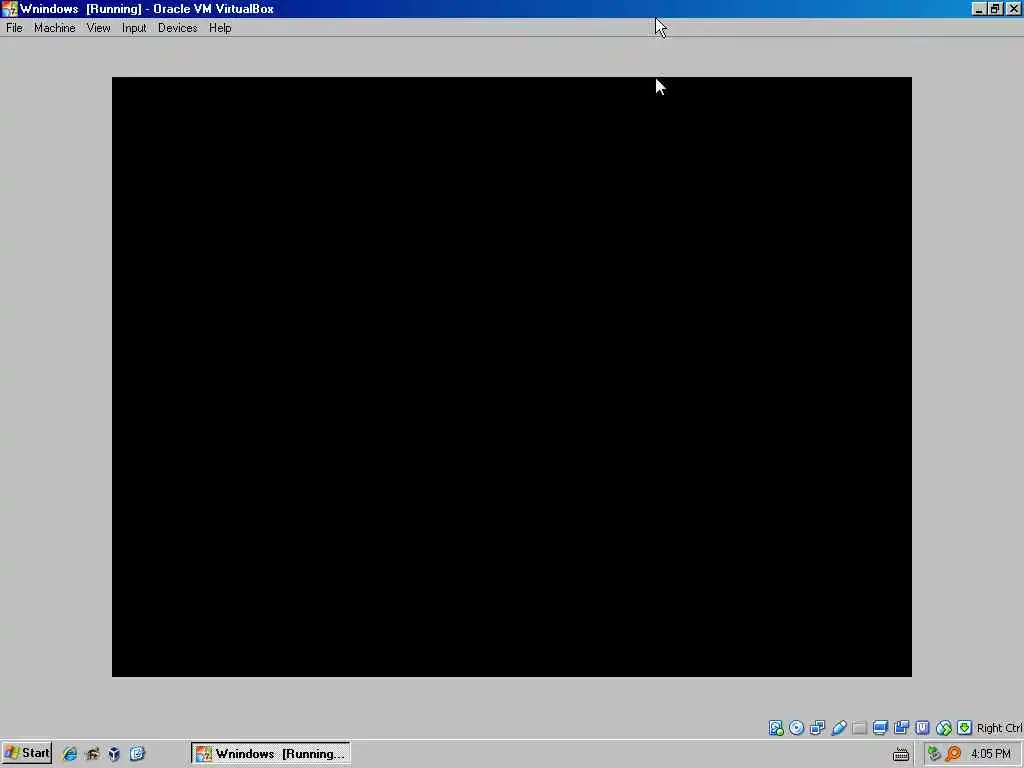Open the Input menu
Image resolution: width=1024 pixels, height=768 pixels.
point(134,28)
